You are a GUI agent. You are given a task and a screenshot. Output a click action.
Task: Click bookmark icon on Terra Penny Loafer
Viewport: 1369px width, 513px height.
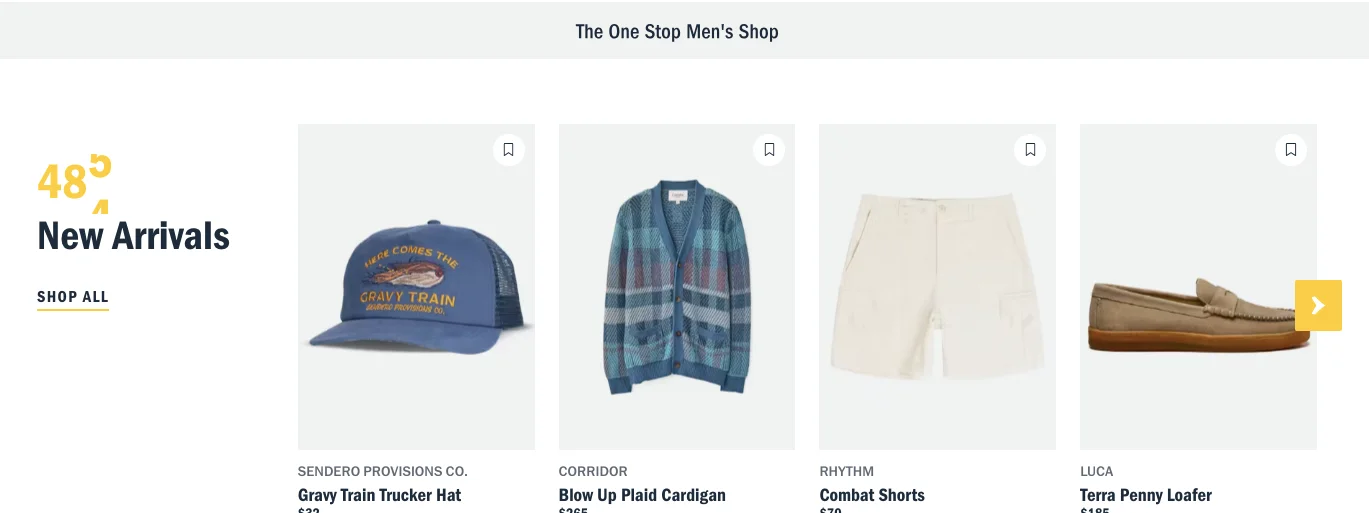coord(1291,150)
